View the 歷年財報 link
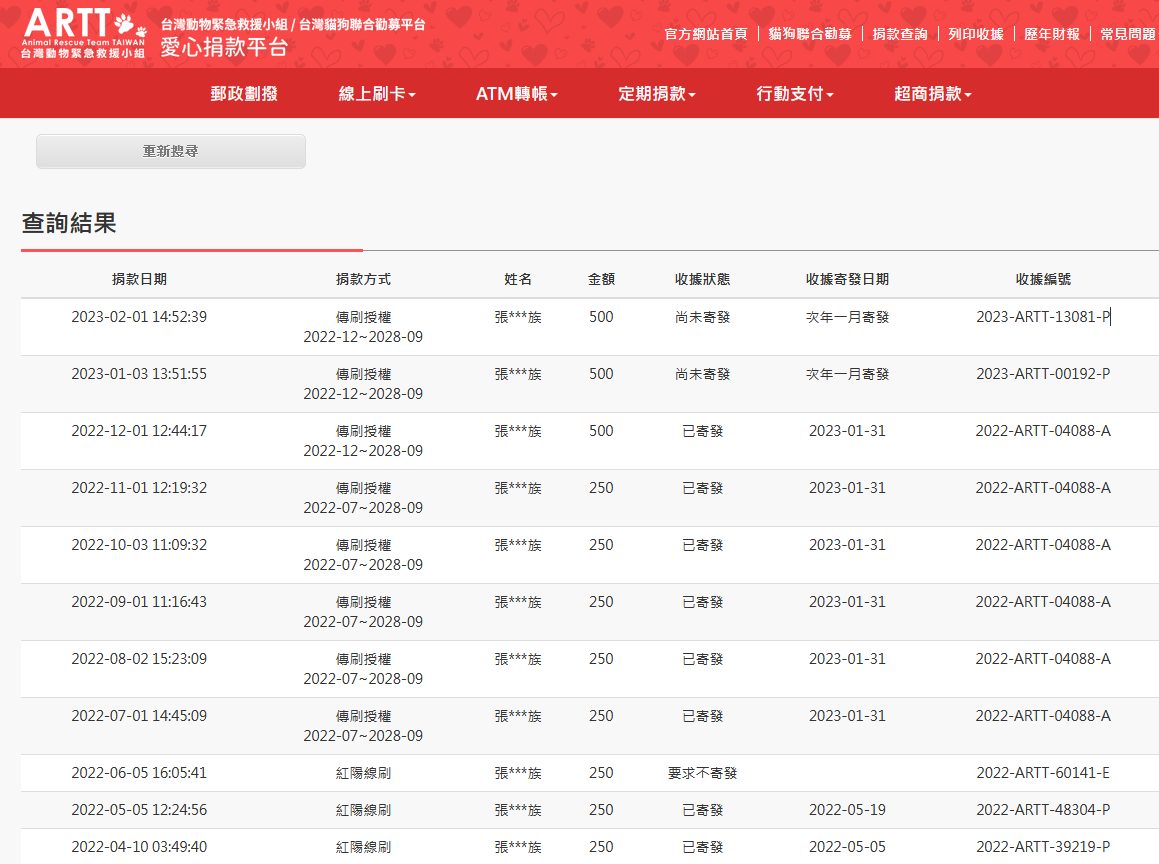The height and width of the screenshot is (864, 1159). click(1052, 34)
